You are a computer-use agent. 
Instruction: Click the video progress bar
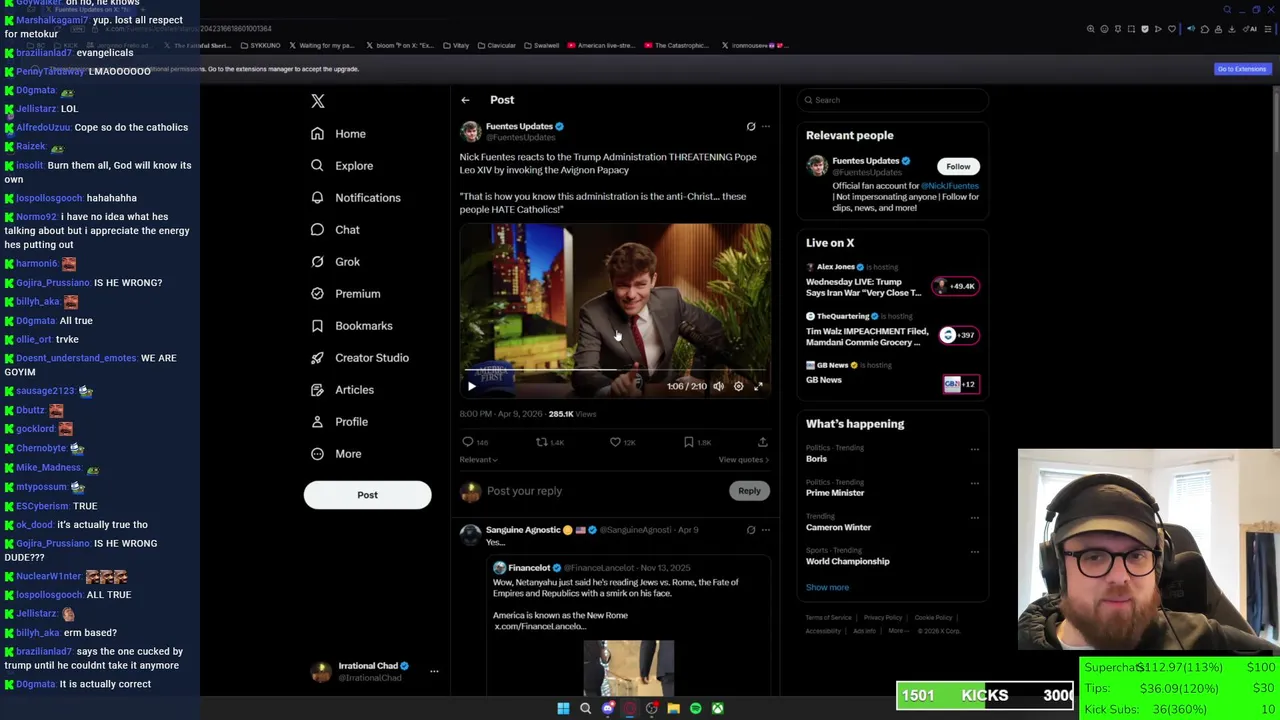615,370
